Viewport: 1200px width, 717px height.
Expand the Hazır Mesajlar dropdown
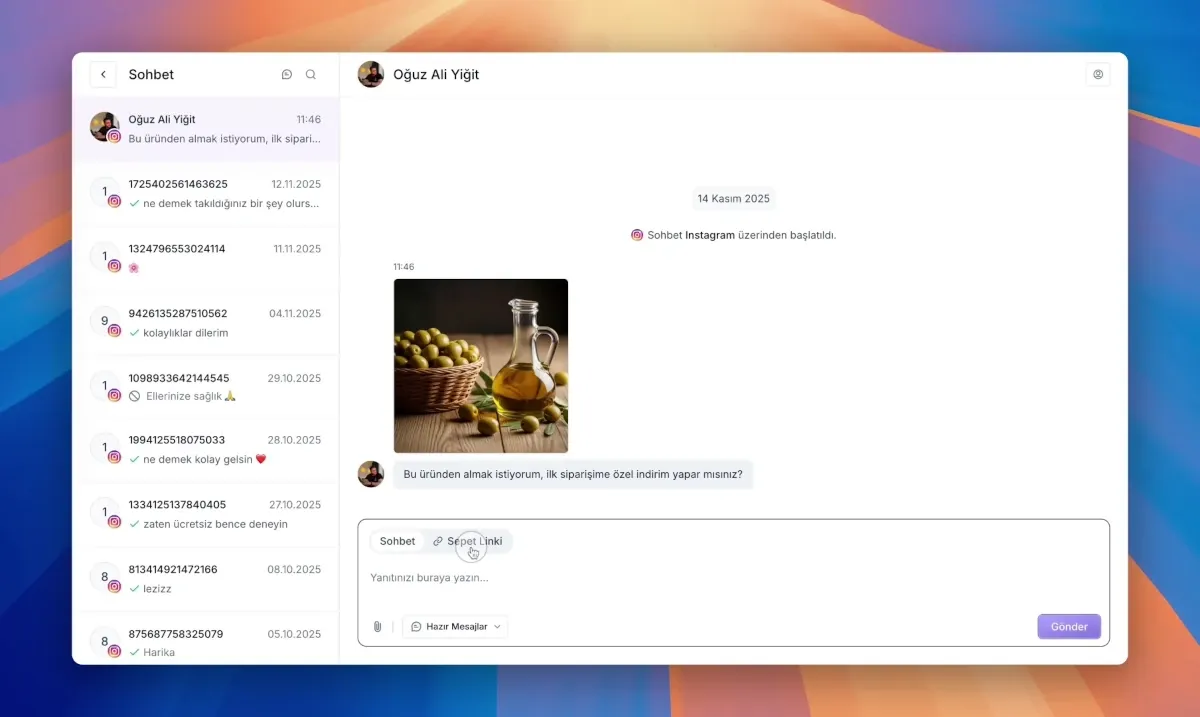(x=455, y=626)
